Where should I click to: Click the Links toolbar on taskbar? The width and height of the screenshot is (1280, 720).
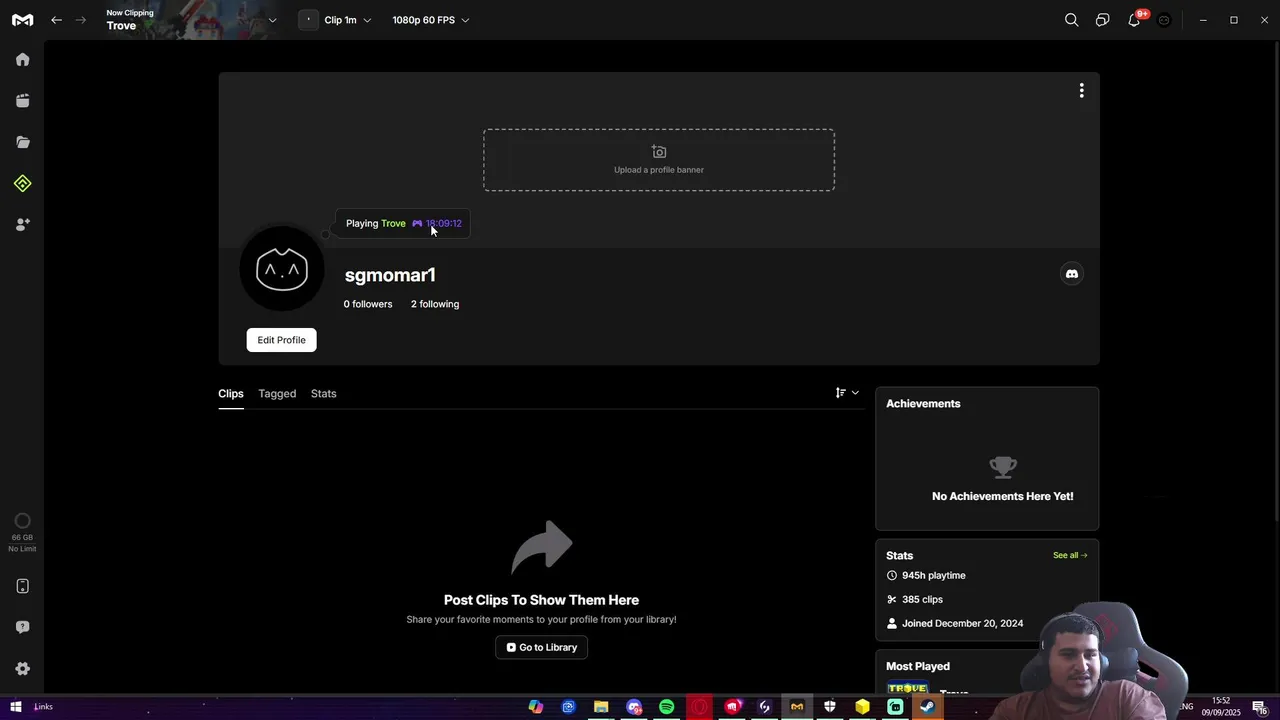point(43,707)
